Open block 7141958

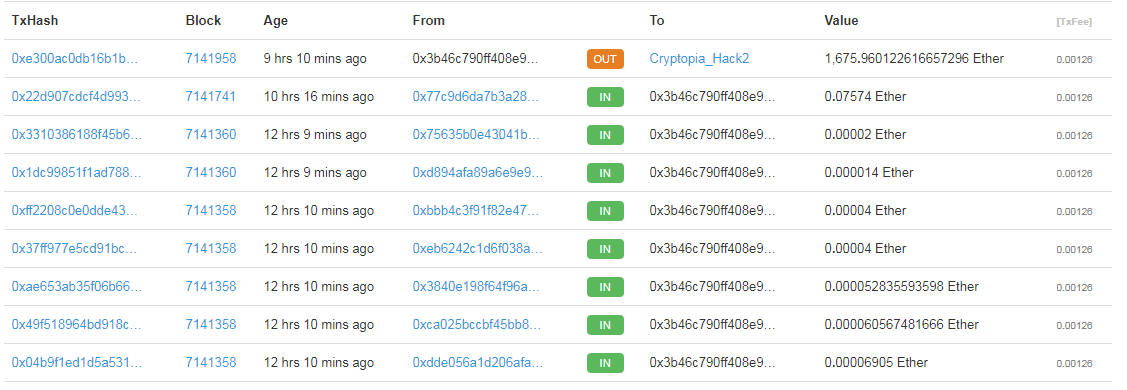(211, 59)
